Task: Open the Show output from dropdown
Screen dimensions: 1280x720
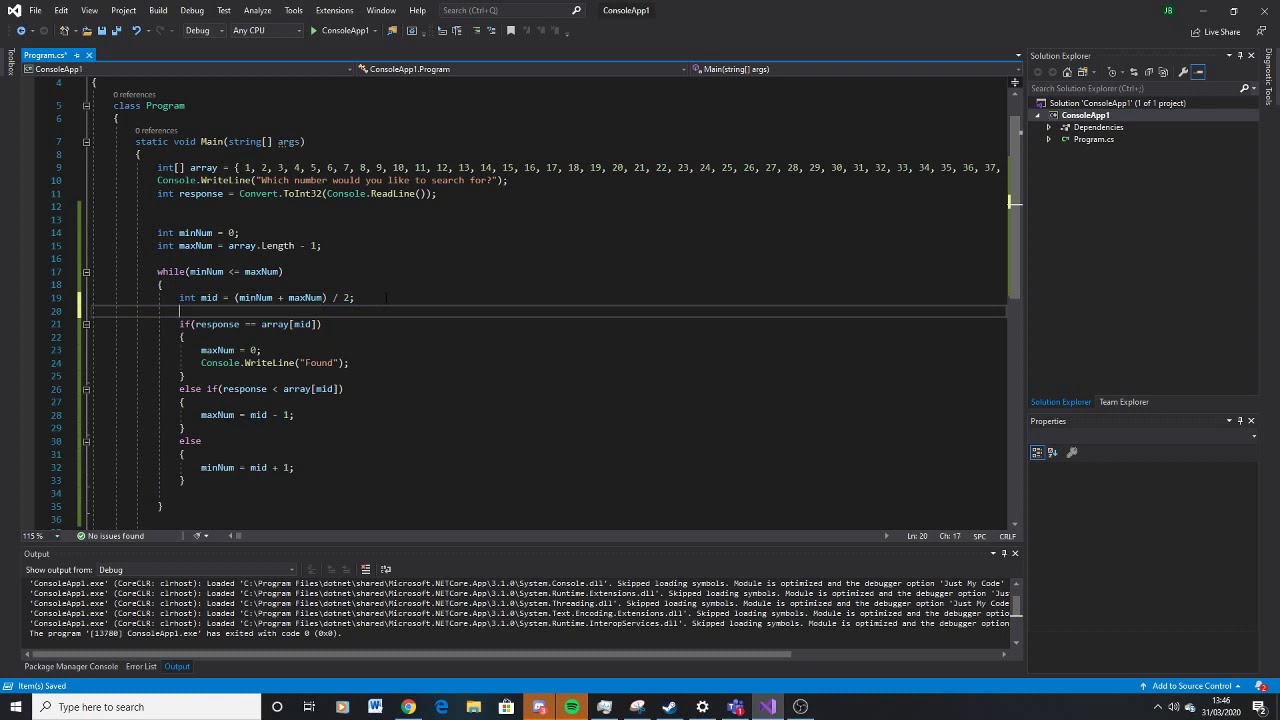Action: pyautogui.click(x=196, y=570)
